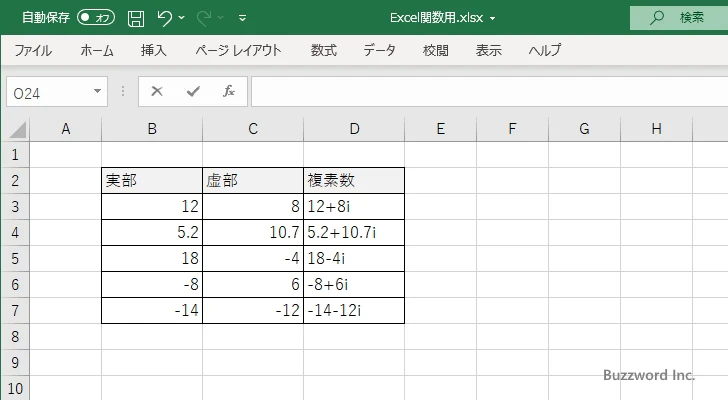Select row 5 header

(x=15, y=258)
